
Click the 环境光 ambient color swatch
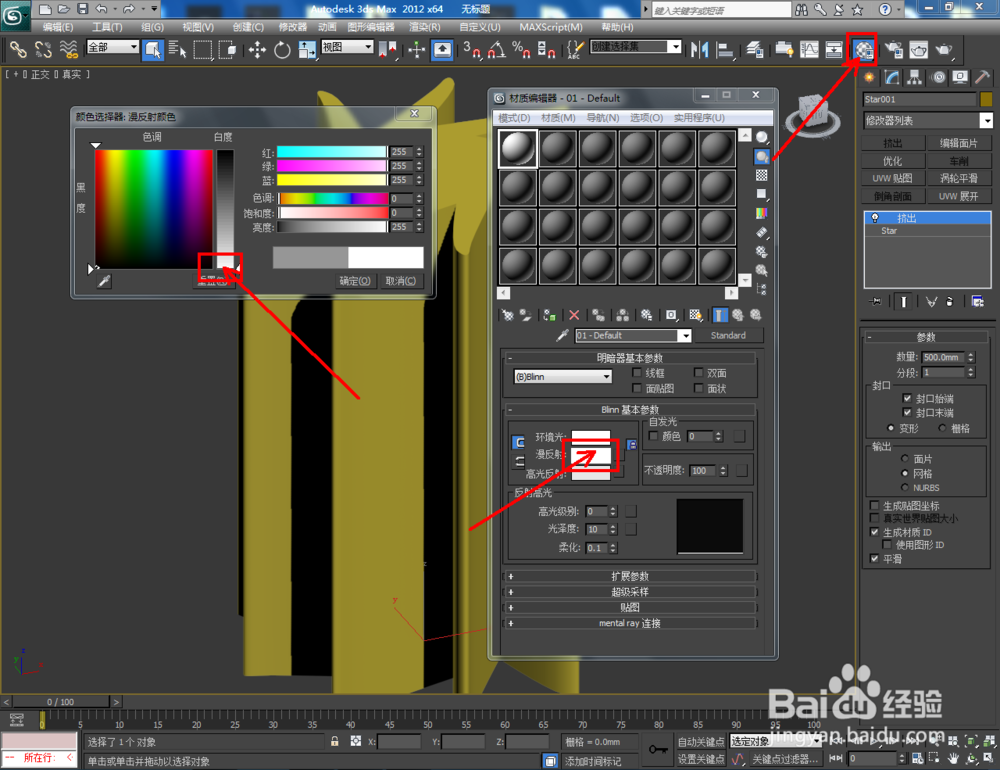click(x=591, y=437)
